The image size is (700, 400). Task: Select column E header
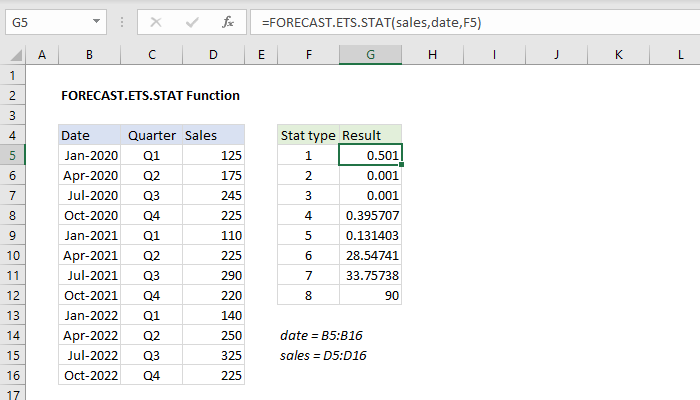[x=261, y=55]
